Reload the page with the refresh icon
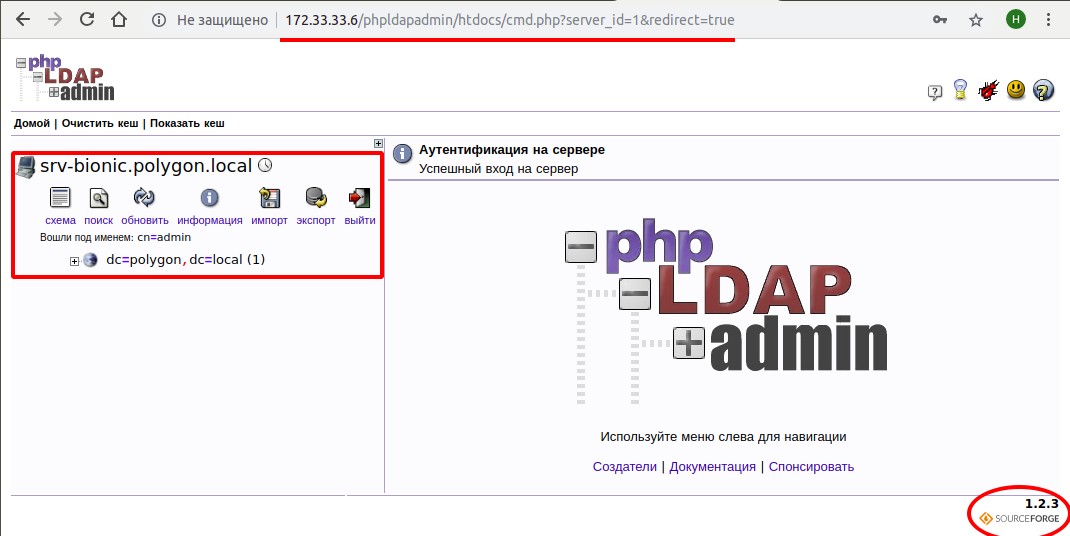The height and width of the screenshot is (536, 1070). (x=89, y=20)
